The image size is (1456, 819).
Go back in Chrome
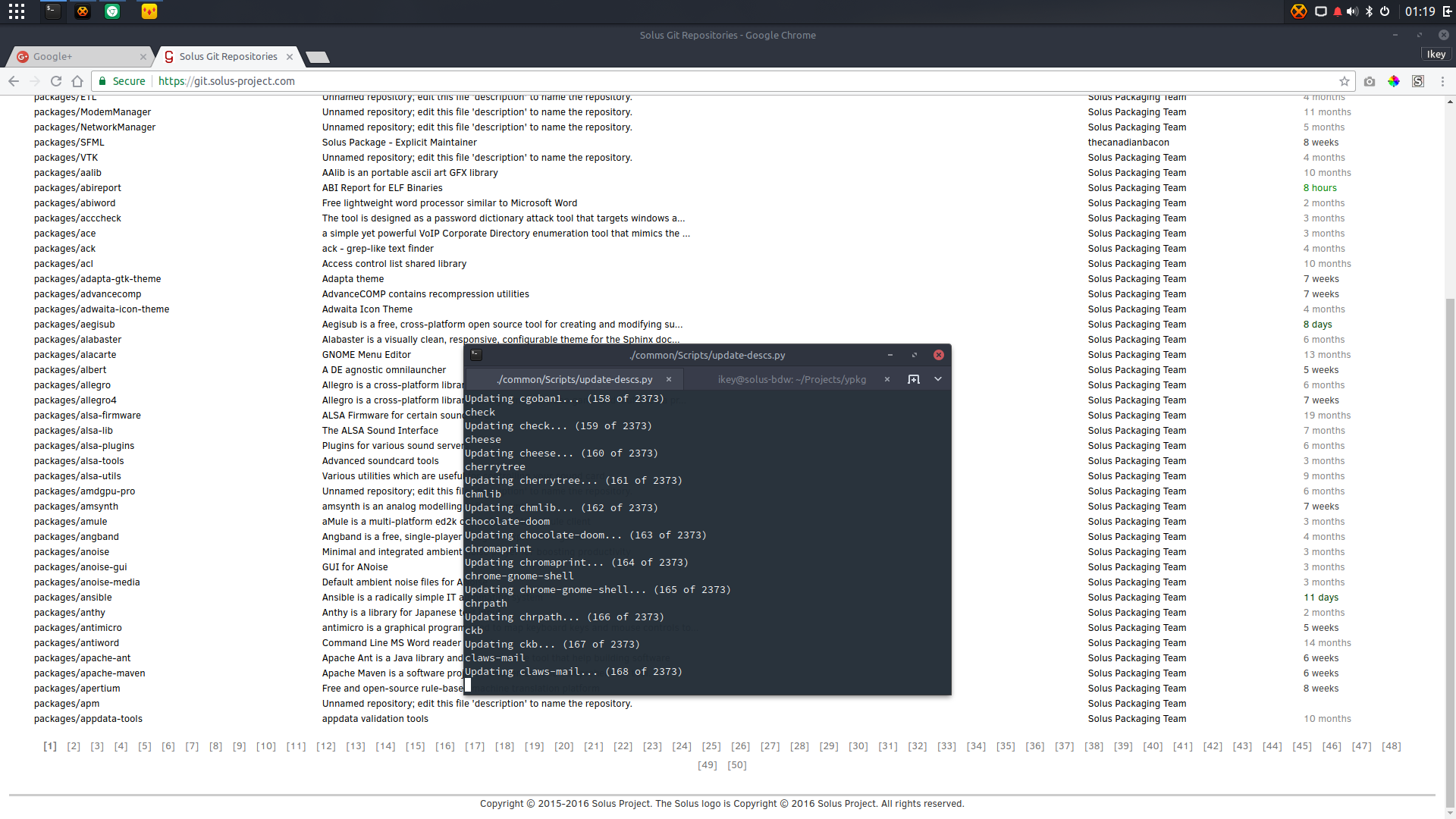pyautogui.click(x=14, y=81)
